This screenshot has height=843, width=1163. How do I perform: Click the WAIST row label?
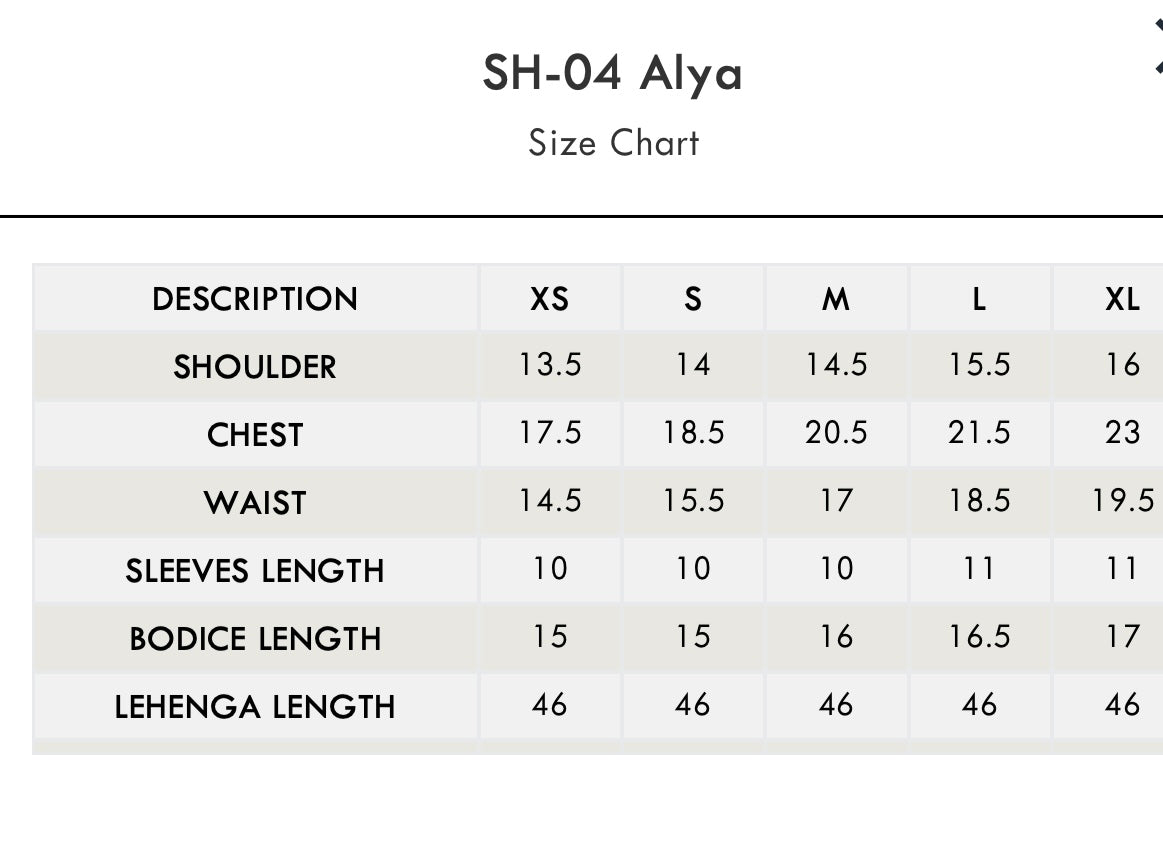(255, 503)
